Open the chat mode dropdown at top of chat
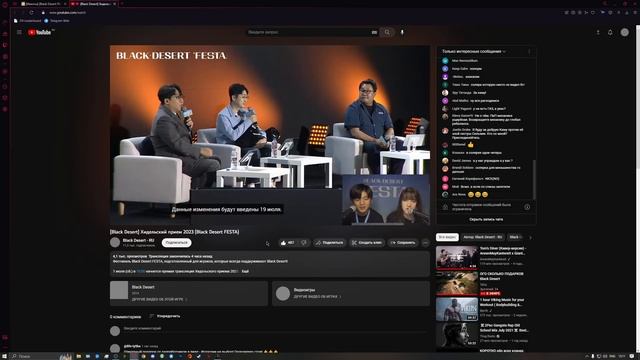Viewport: 640px width, 360px height. (x=474, y=51)
